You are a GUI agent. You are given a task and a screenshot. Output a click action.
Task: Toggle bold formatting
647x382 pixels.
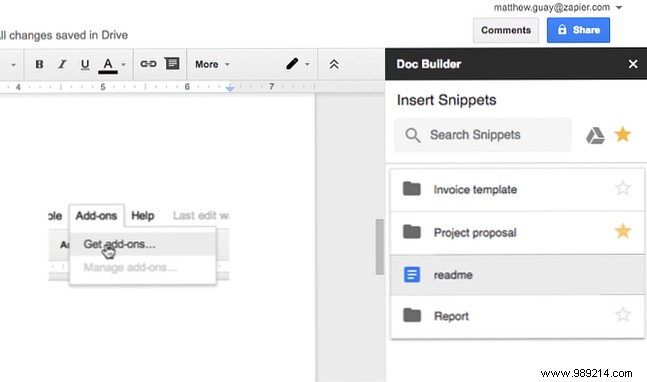[39, 64]
